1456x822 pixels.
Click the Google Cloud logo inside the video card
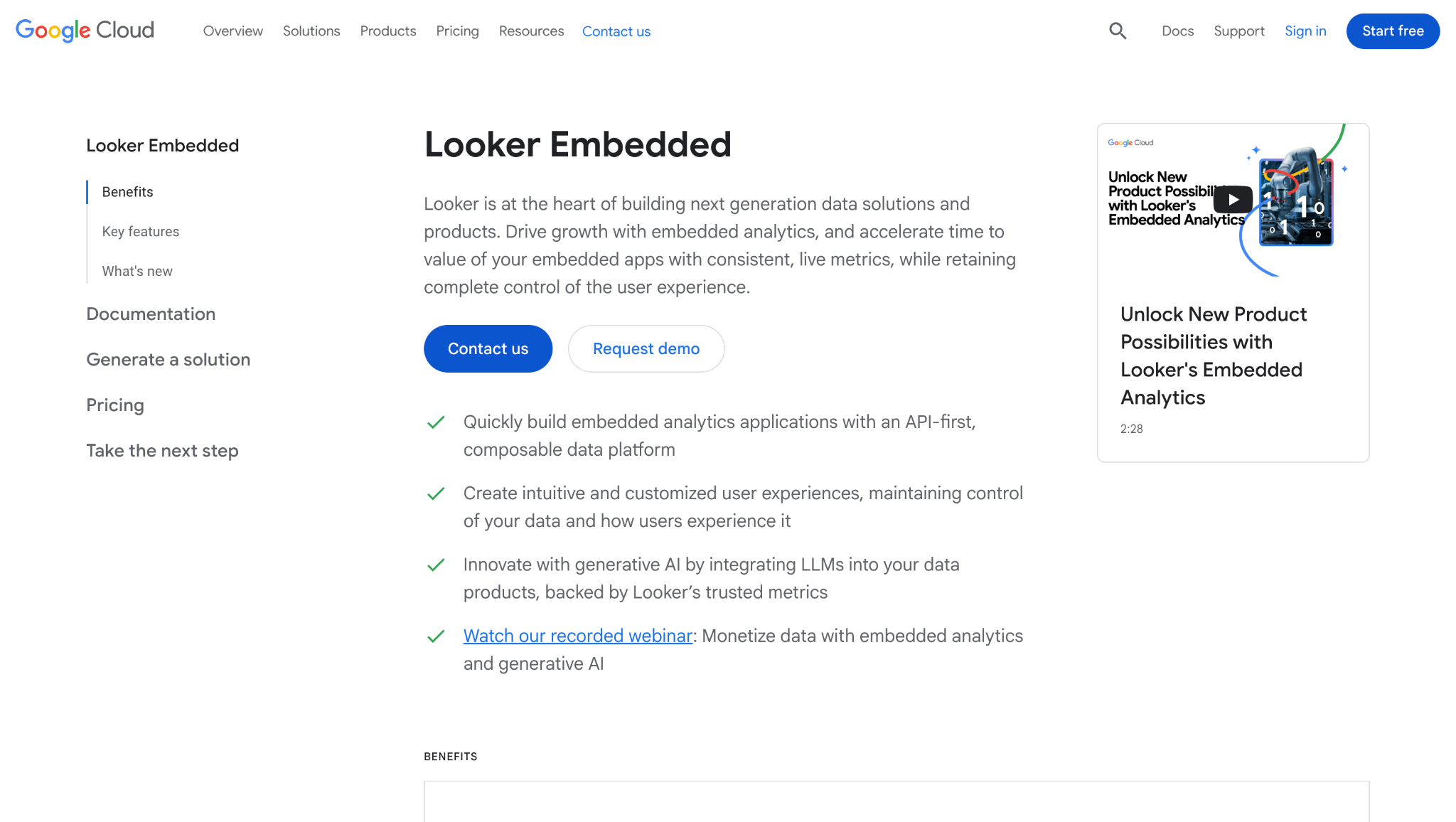click(1130, 142)
